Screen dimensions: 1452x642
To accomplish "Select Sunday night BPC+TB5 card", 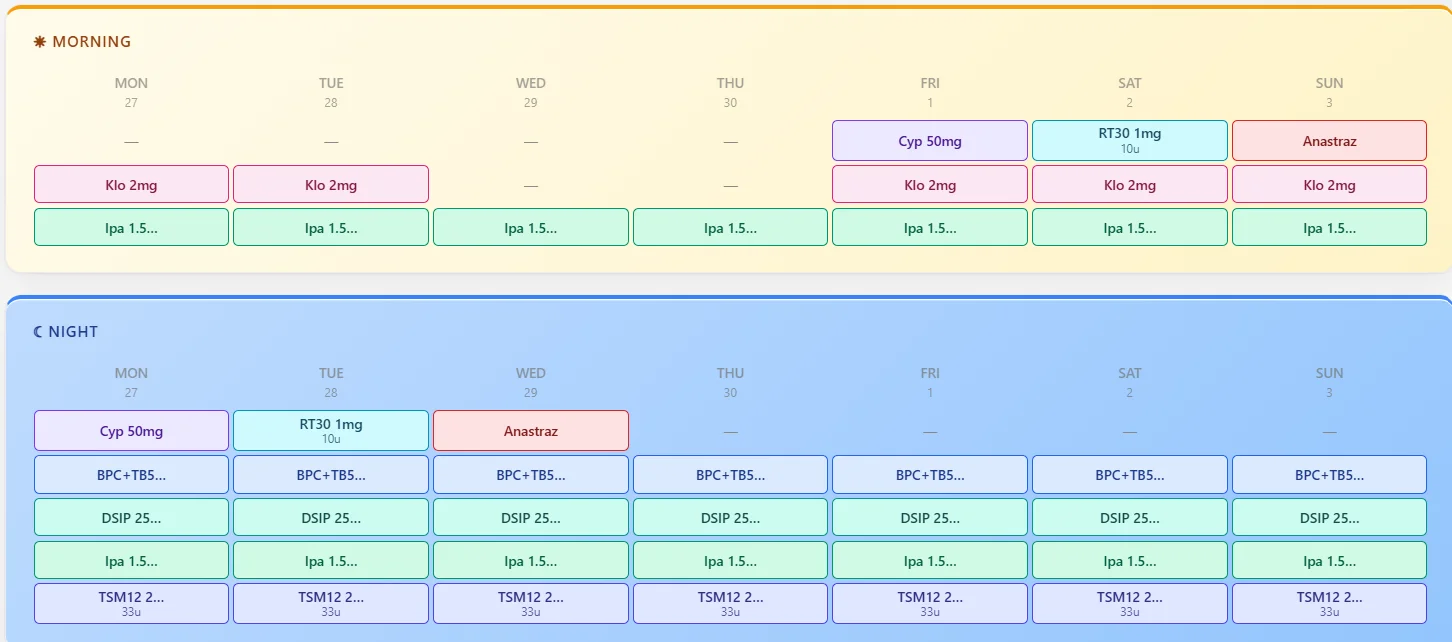I will point(1330,475).
